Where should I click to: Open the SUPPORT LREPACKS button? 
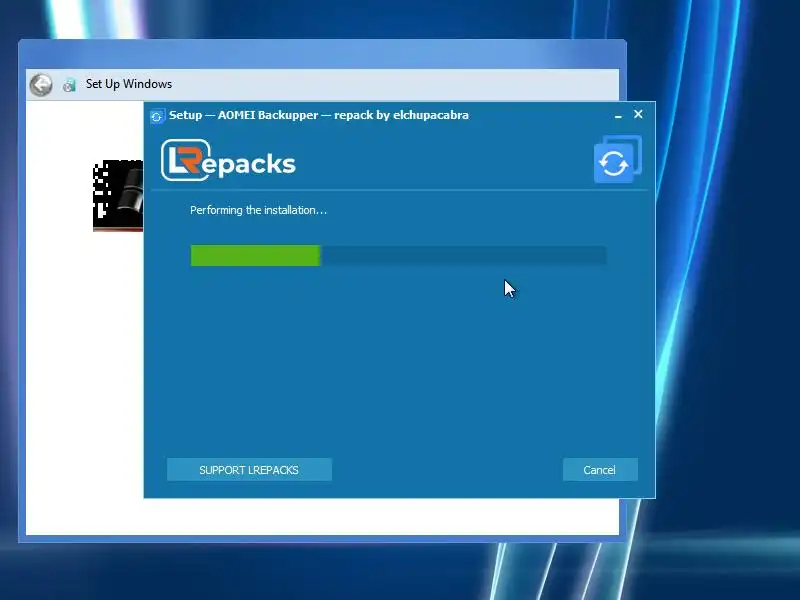249,470
